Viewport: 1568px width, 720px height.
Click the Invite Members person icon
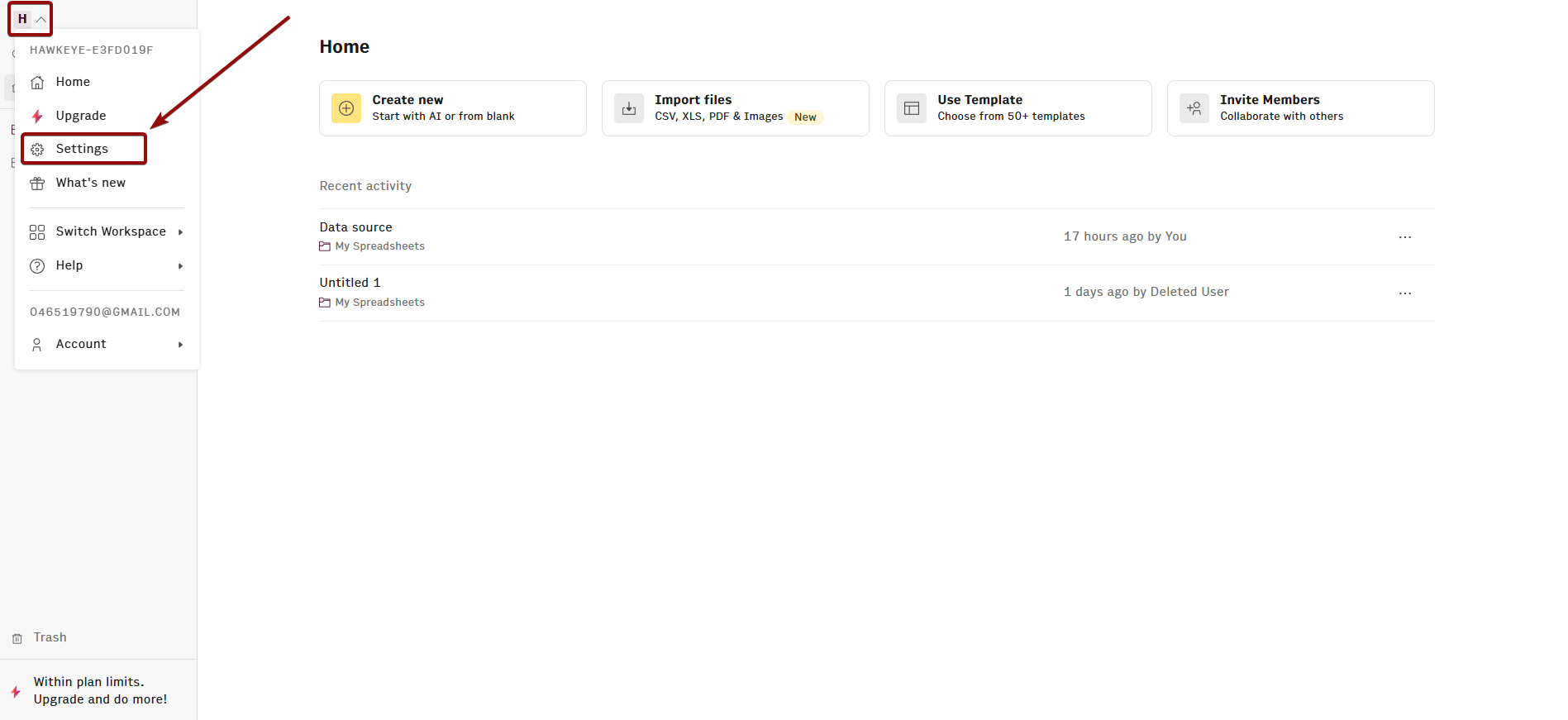click(1194, 108)
